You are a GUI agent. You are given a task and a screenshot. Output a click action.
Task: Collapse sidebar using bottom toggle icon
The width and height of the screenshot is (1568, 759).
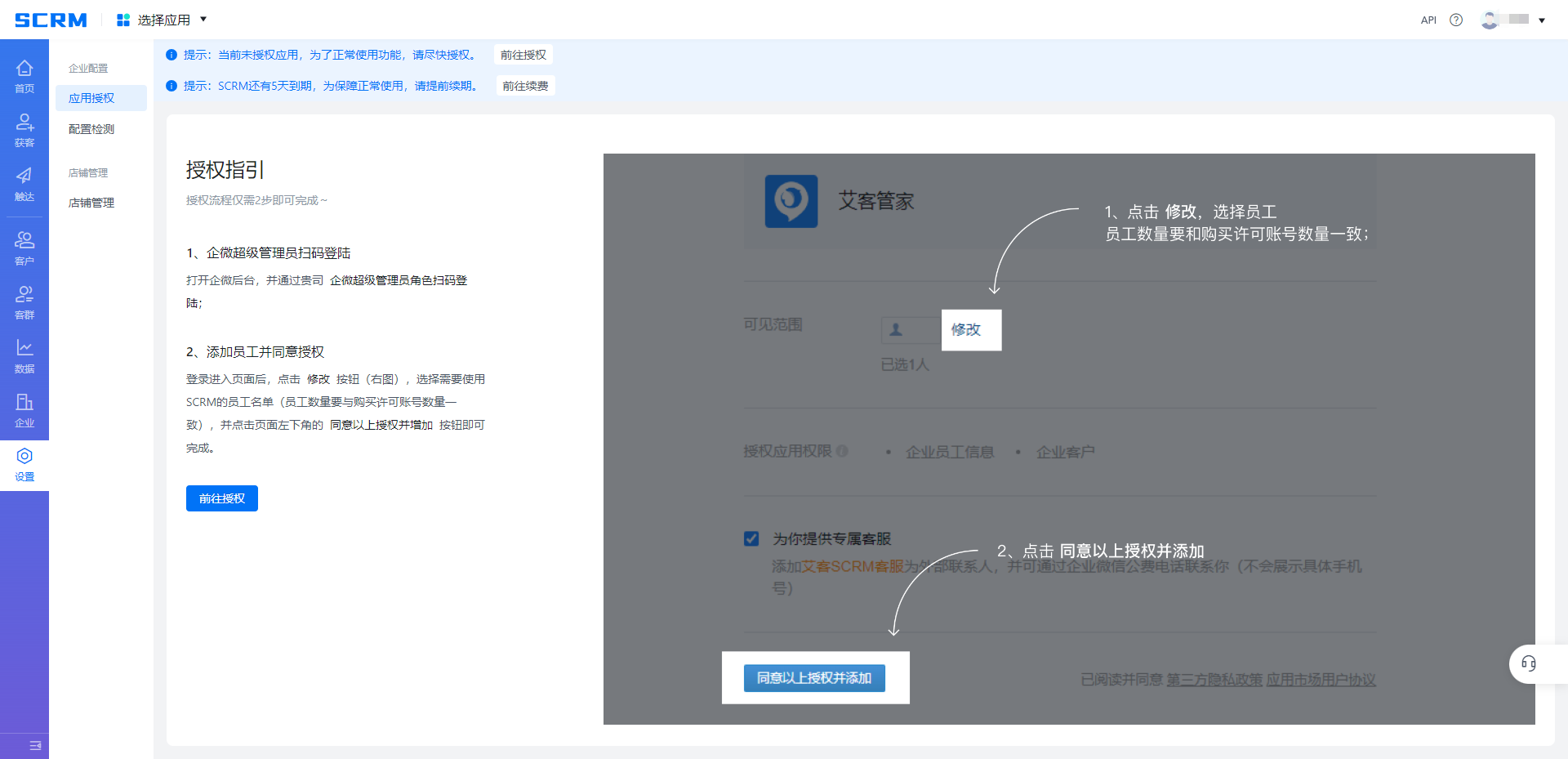point(35,745)
